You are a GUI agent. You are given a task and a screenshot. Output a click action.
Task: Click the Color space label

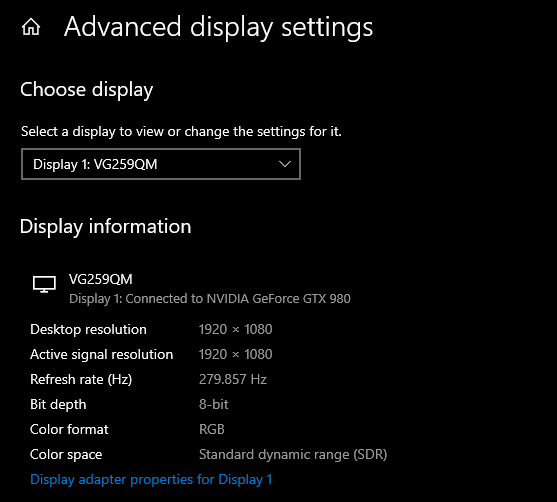point(66,454)
